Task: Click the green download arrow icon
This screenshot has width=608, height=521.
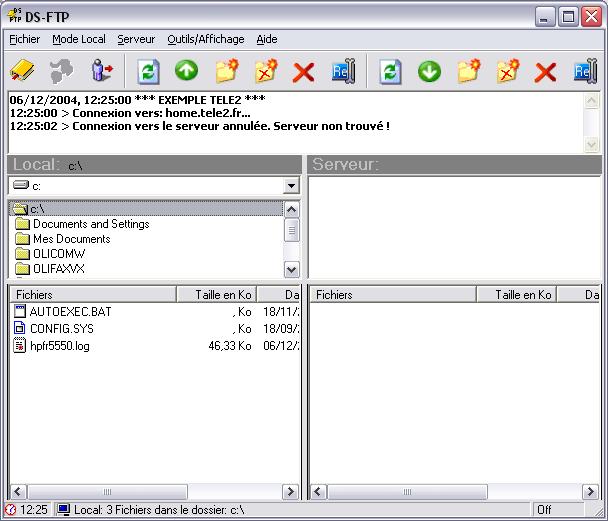Action: pyautogui.click(x=429, y=71)
